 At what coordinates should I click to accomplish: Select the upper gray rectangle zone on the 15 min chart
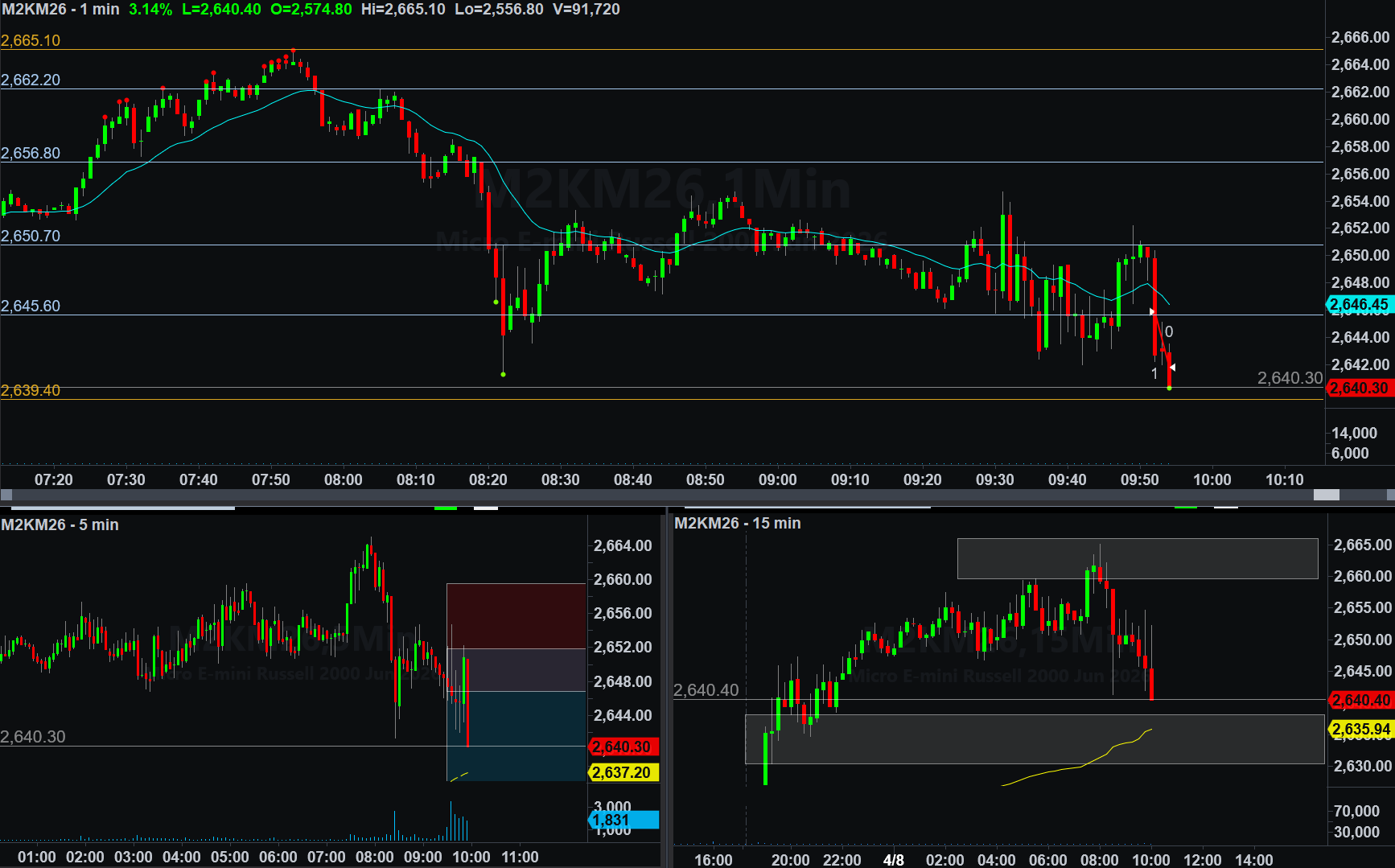pyautogui.click(x=1137, y=558)
